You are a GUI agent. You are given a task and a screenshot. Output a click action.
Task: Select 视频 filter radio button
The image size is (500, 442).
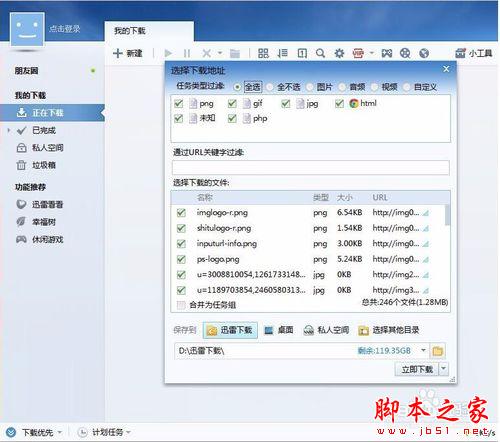374,87
